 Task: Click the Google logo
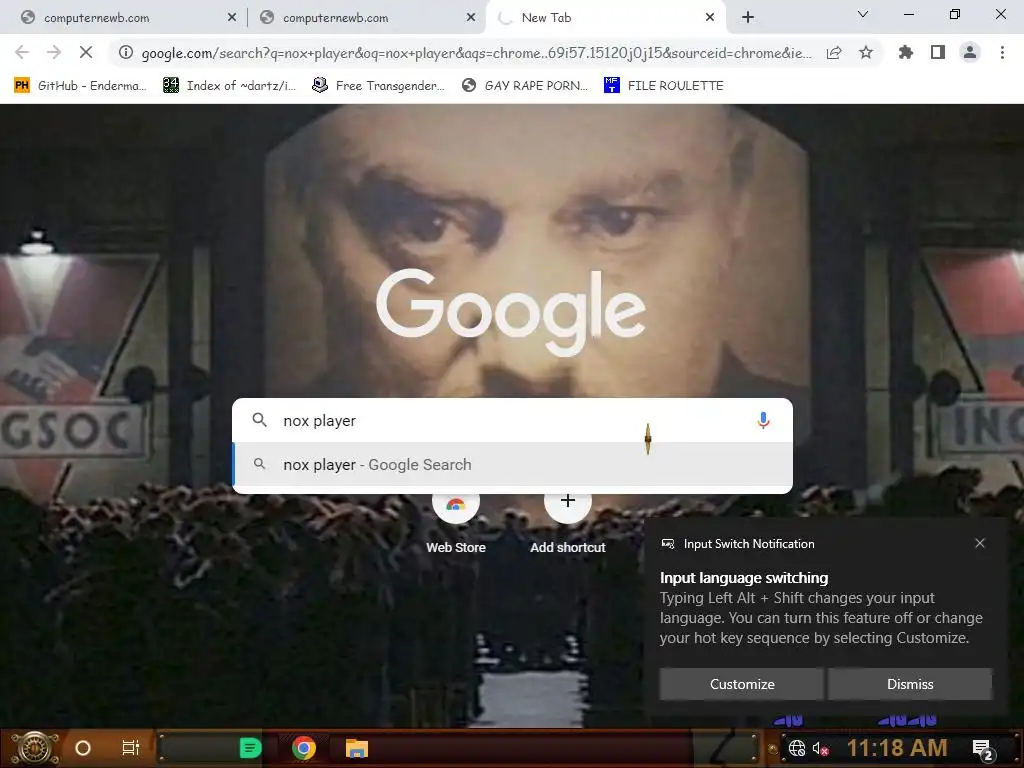point(511,312)
